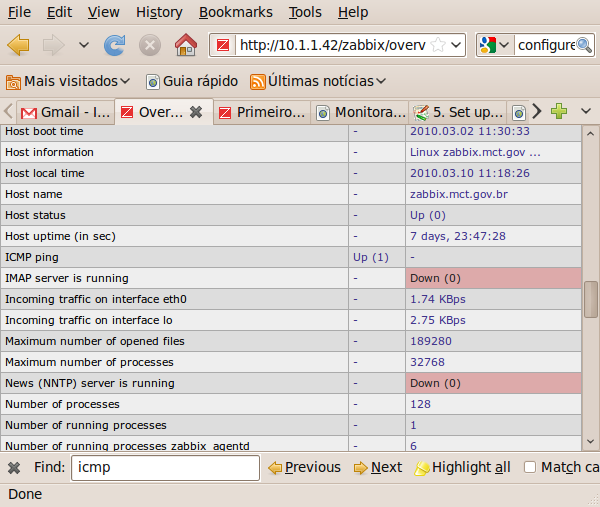The height and width of the screenshot is (507, 600).
Task: Choose search engine from Google dropdown
Action: click(494, 45)
